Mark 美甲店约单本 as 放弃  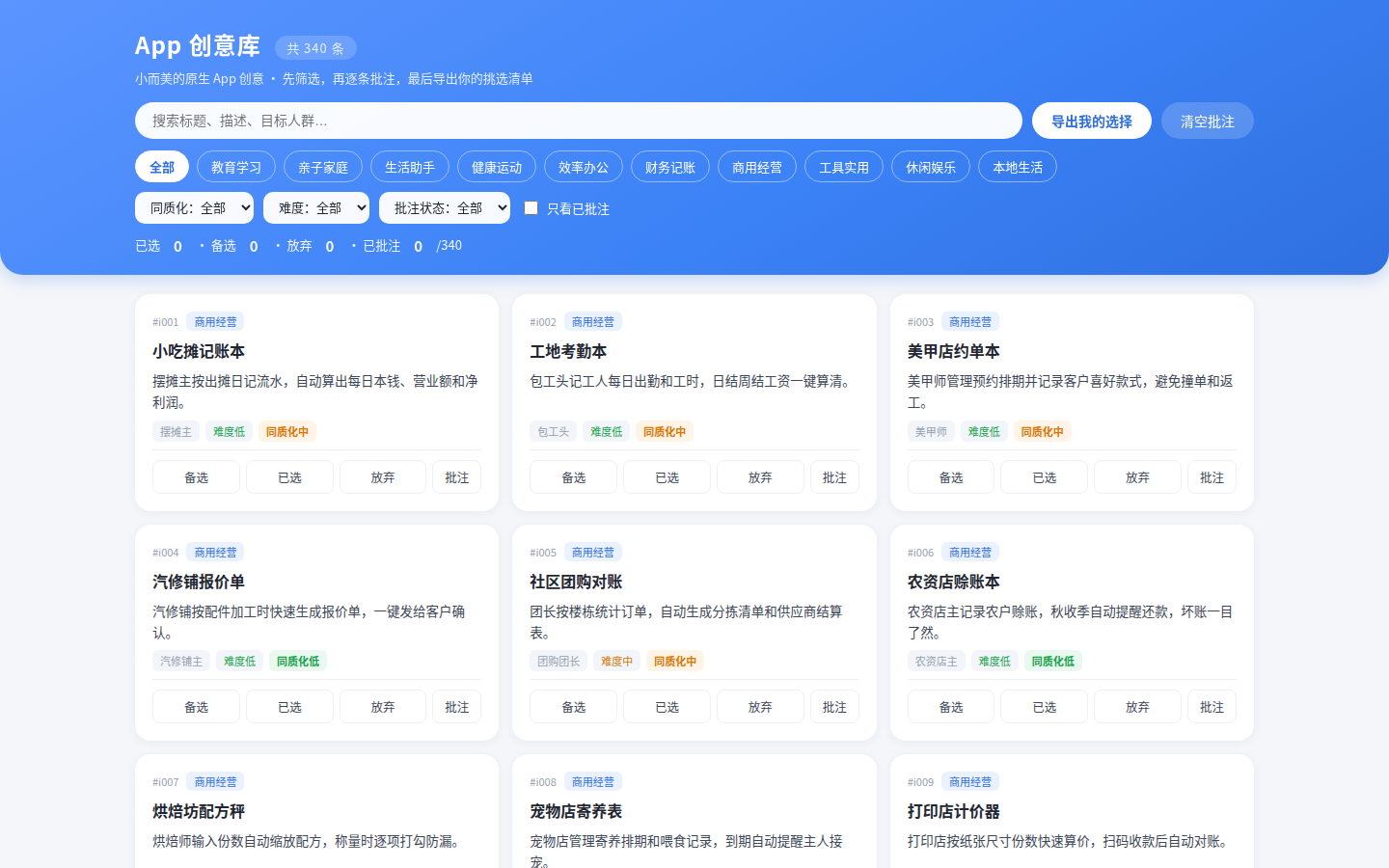click(1138, 477)
